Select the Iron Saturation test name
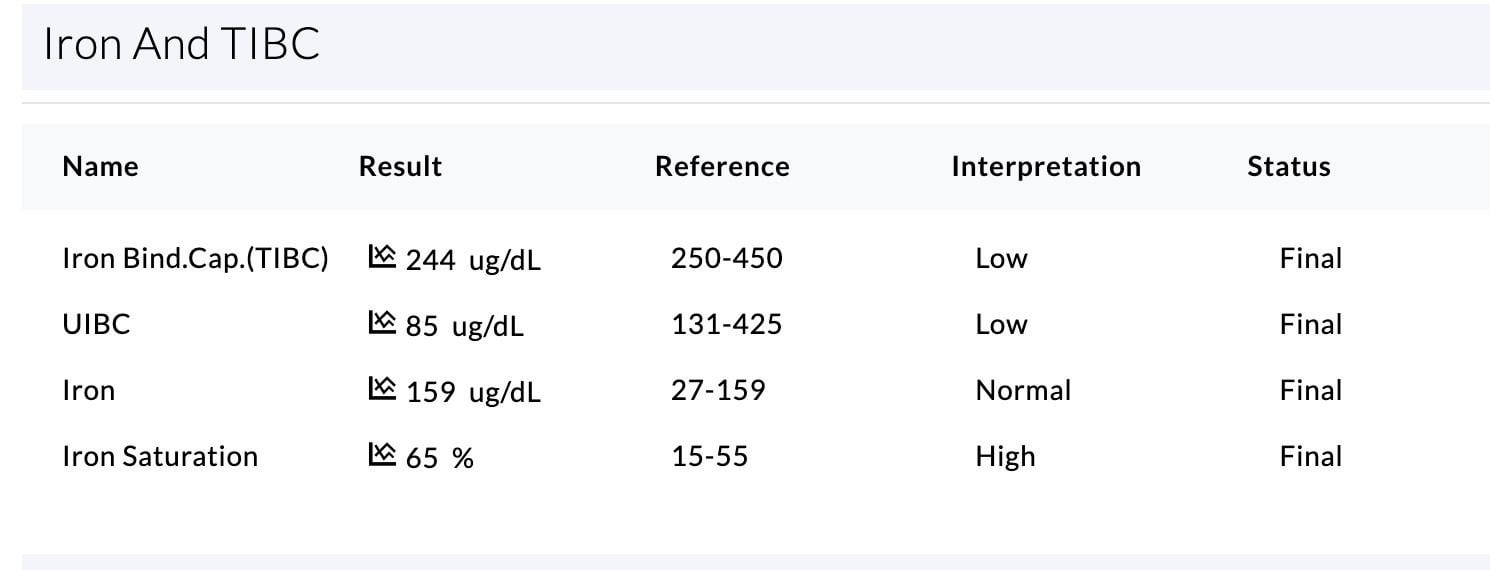Viewport: 1490px width, 570px height. coord(160,457)
